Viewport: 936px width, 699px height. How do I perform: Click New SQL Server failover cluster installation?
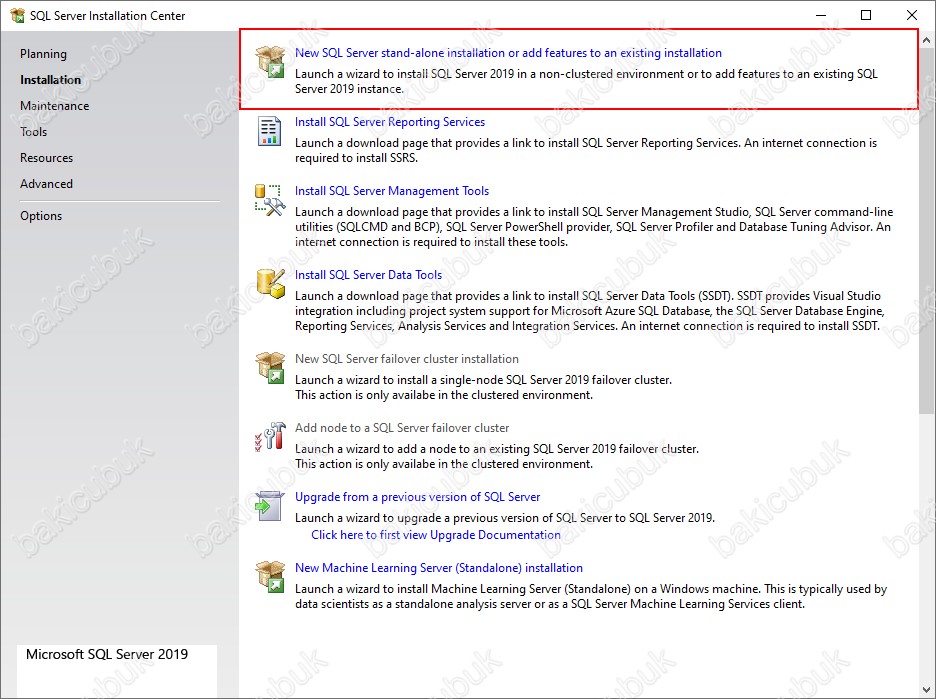[x=407, y=359]
